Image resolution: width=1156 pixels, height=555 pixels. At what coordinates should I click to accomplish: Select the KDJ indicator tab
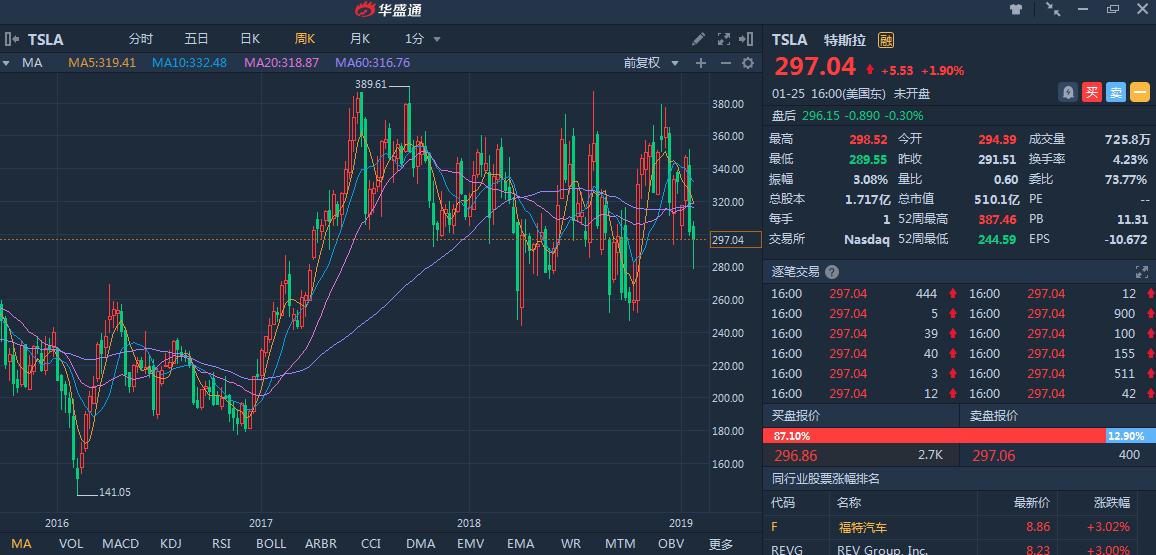pyautogui.click(x=170, y=544)
